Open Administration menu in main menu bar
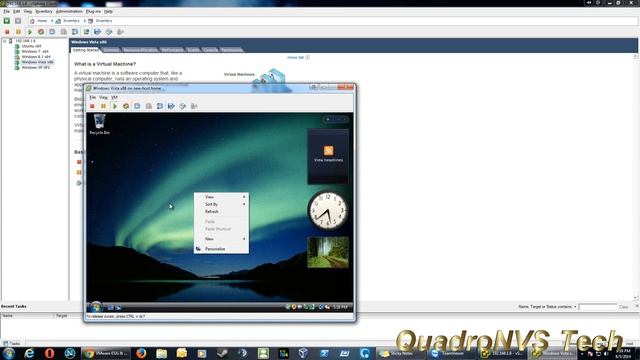The image size is (640, 360). click(x=69, y=11)
